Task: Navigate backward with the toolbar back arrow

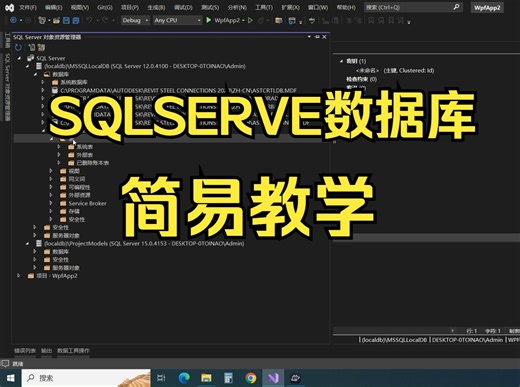Action: [14, 20]
